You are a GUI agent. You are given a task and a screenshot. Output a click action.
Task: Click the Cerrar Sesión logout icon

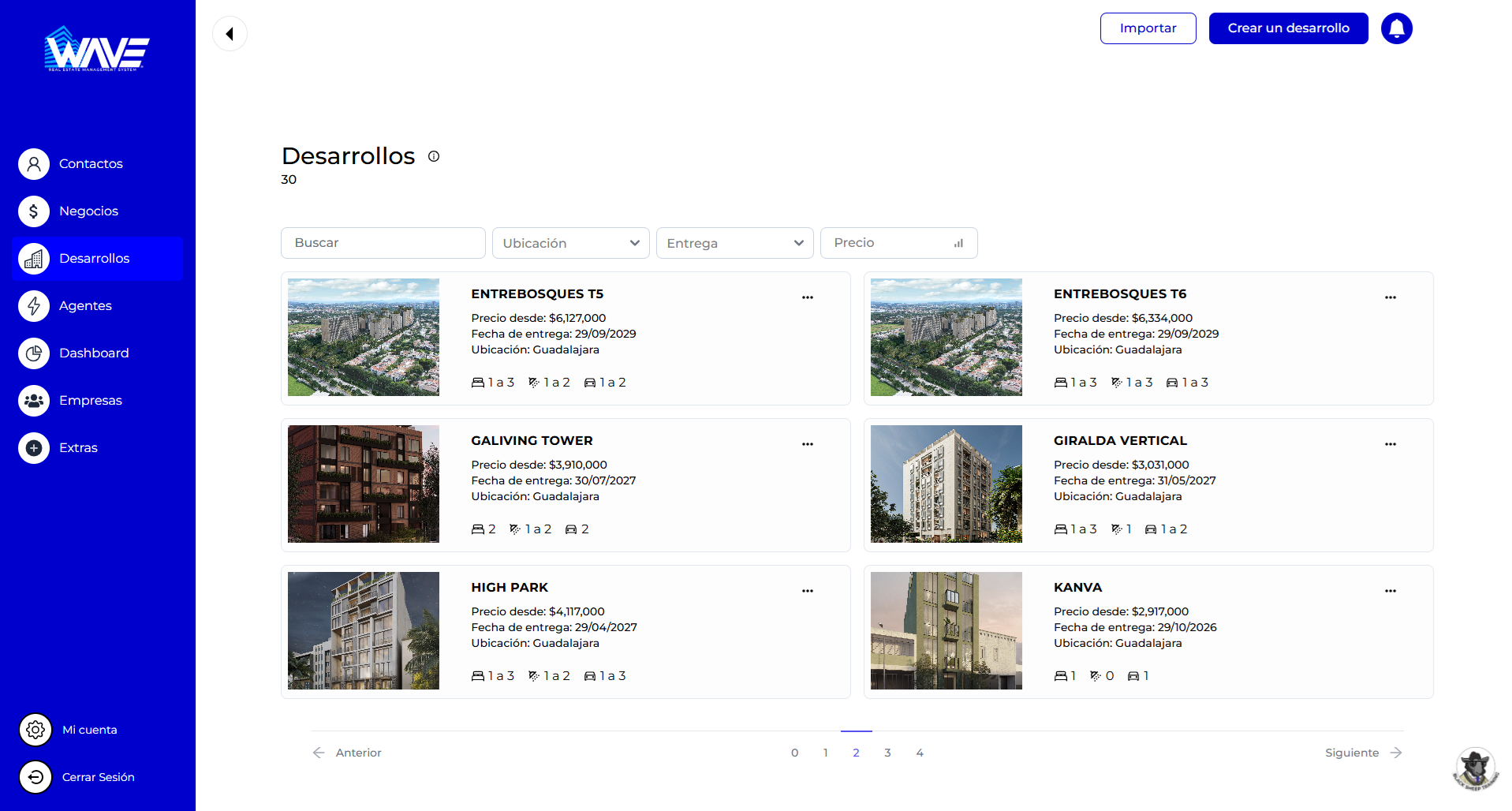coord(35,777)
